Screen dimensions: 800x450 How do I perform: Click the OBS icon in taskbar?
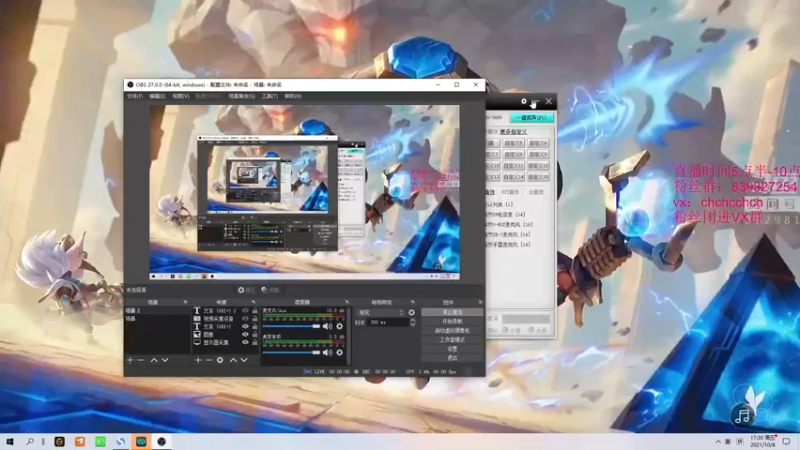pos(162,442)
